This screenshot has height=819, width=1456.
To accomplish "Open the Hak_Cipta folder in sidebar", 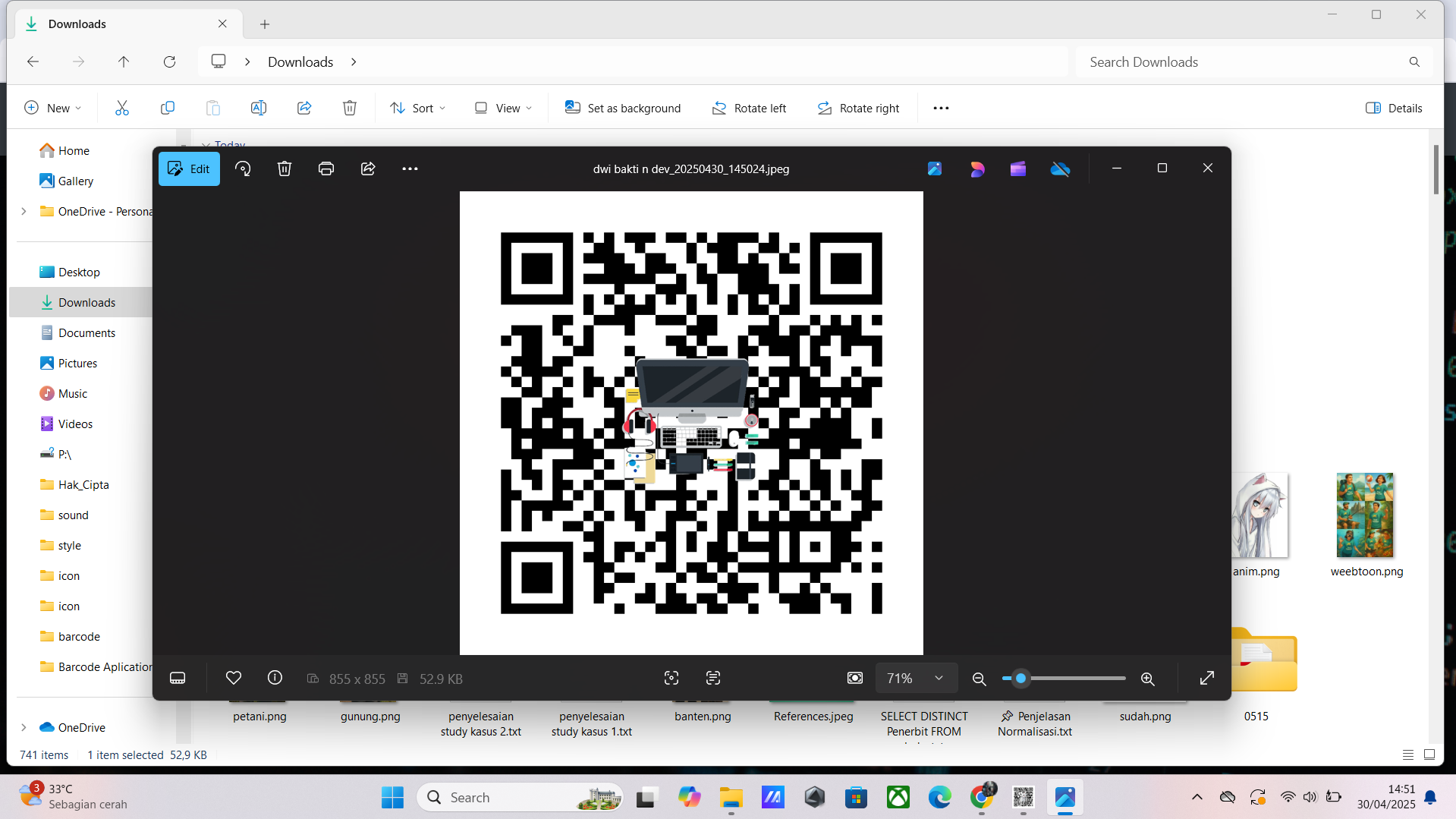I will 83,484.
